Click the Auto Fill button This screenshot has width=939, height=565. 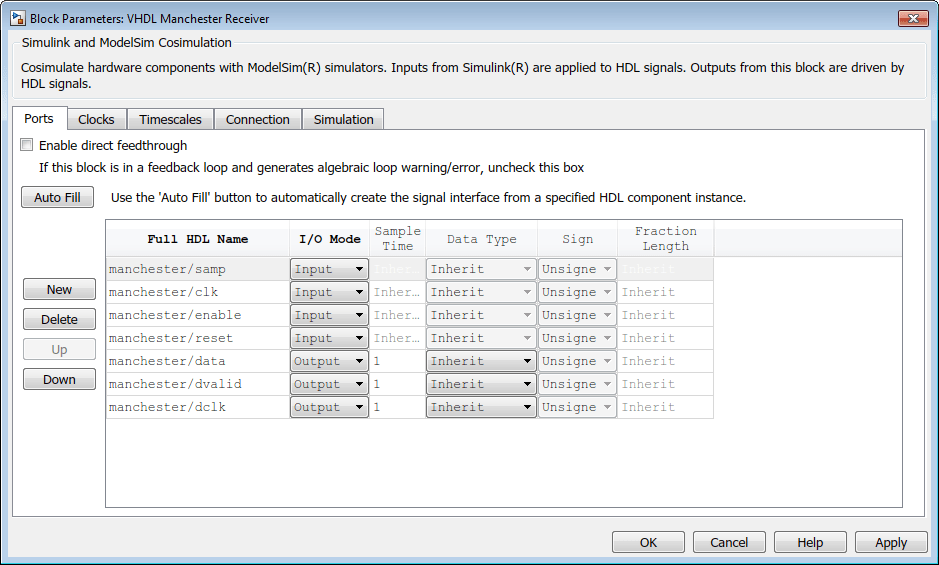click(57, 197)
